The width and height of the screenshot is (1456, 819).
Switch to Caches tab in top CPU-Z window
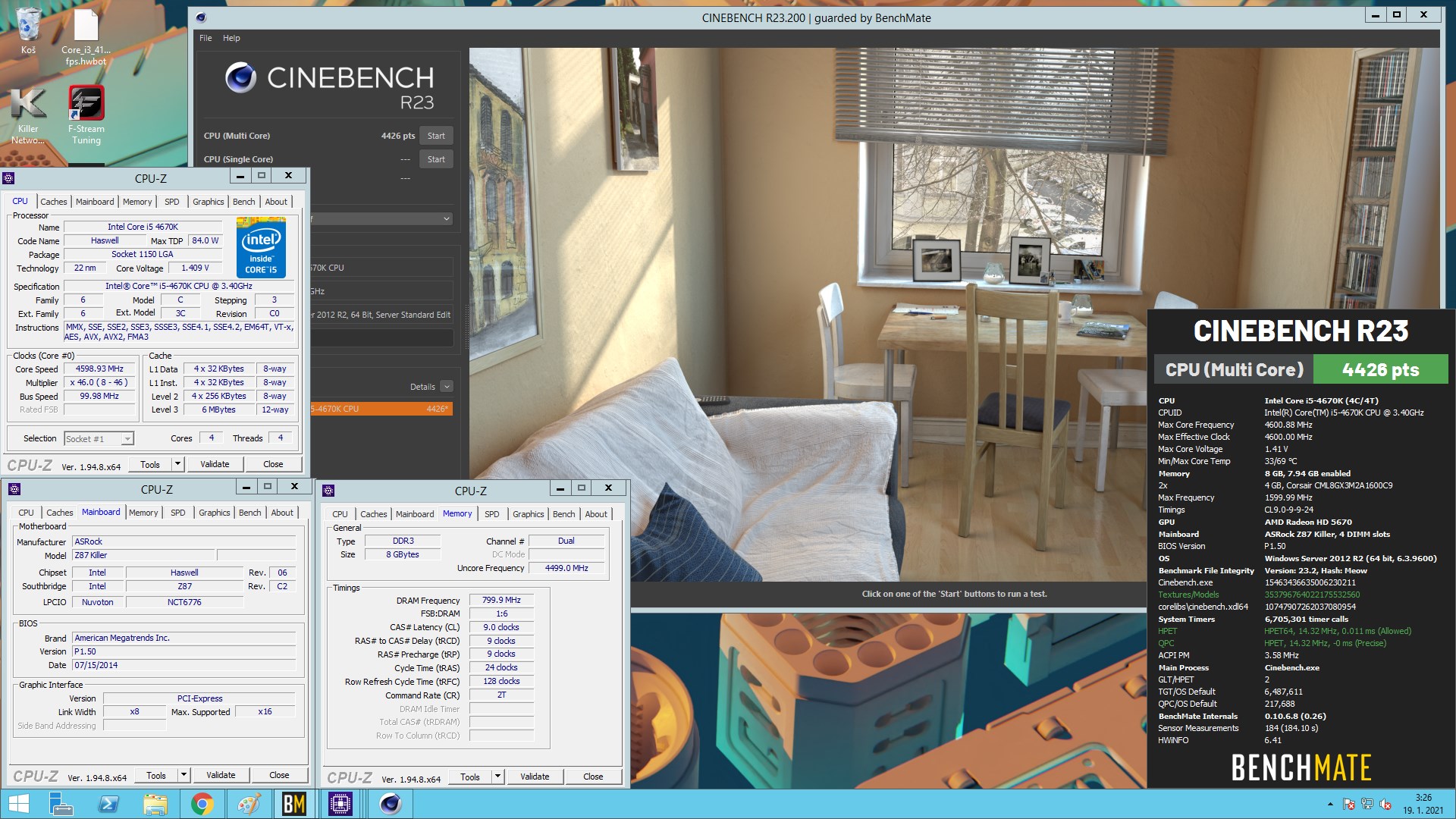click(54, 202)
